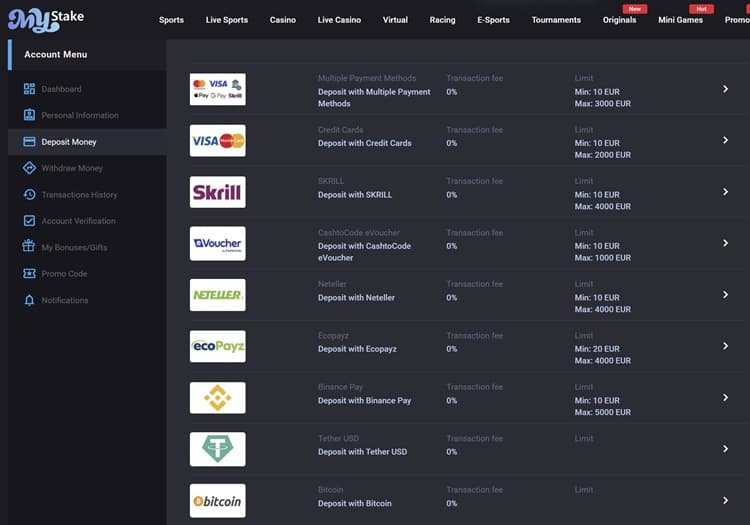Expand the Bitcoin deposit row arrow
The width and height of the screenshot is (750, 525).
coord(726,501)
